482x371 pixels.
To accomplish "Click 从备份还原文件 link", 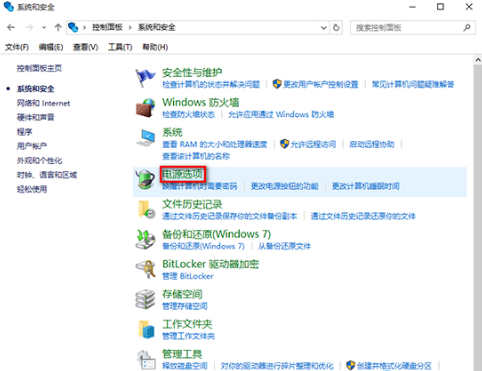I will 284,246.
